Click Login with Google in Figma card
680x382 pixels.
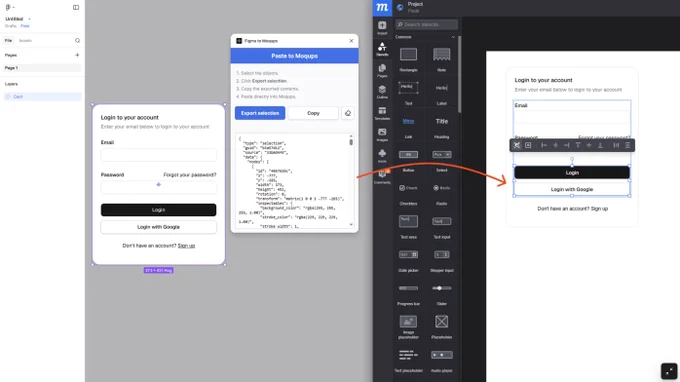(158, 227)
